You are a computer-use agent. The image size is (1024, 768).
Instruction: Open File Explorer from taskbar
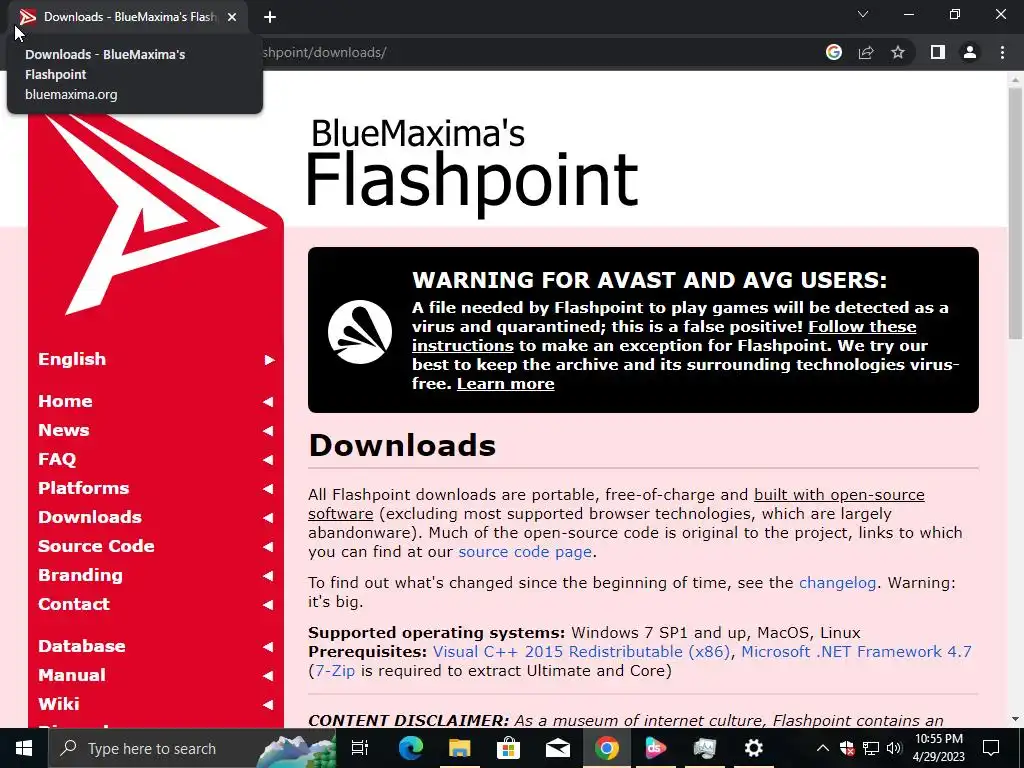click(460, 748)
